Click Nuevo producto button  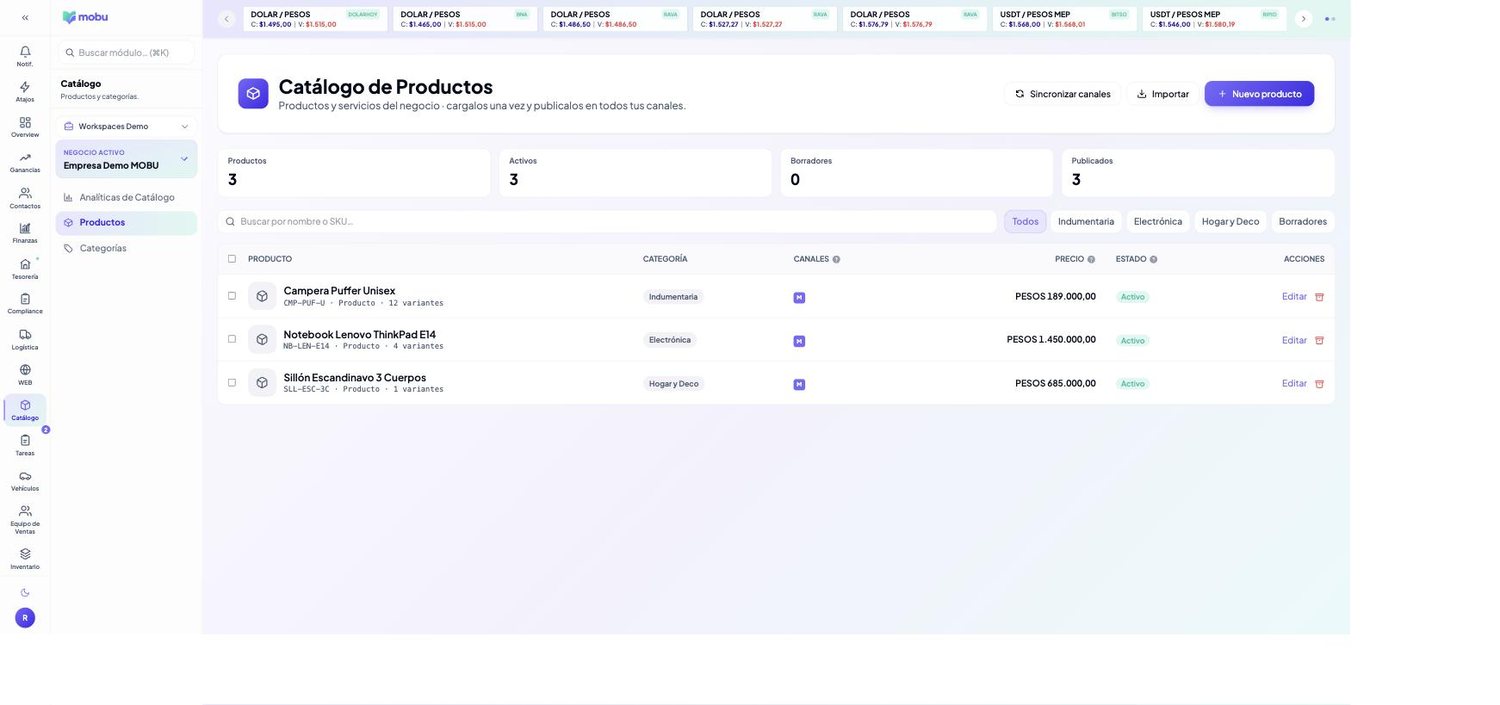pos(1259,94)
